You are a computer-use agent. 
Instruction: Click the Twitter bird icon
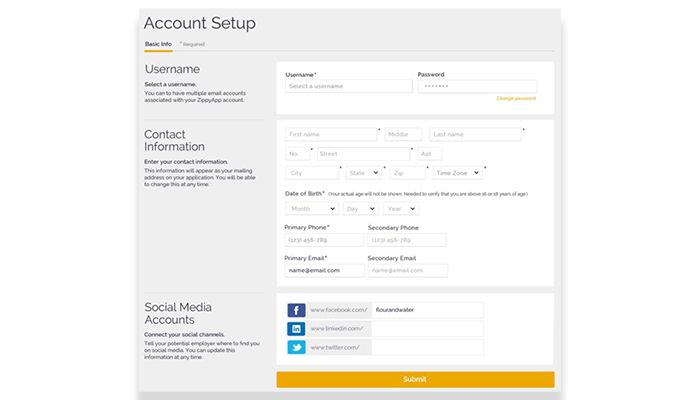[296, 347]
